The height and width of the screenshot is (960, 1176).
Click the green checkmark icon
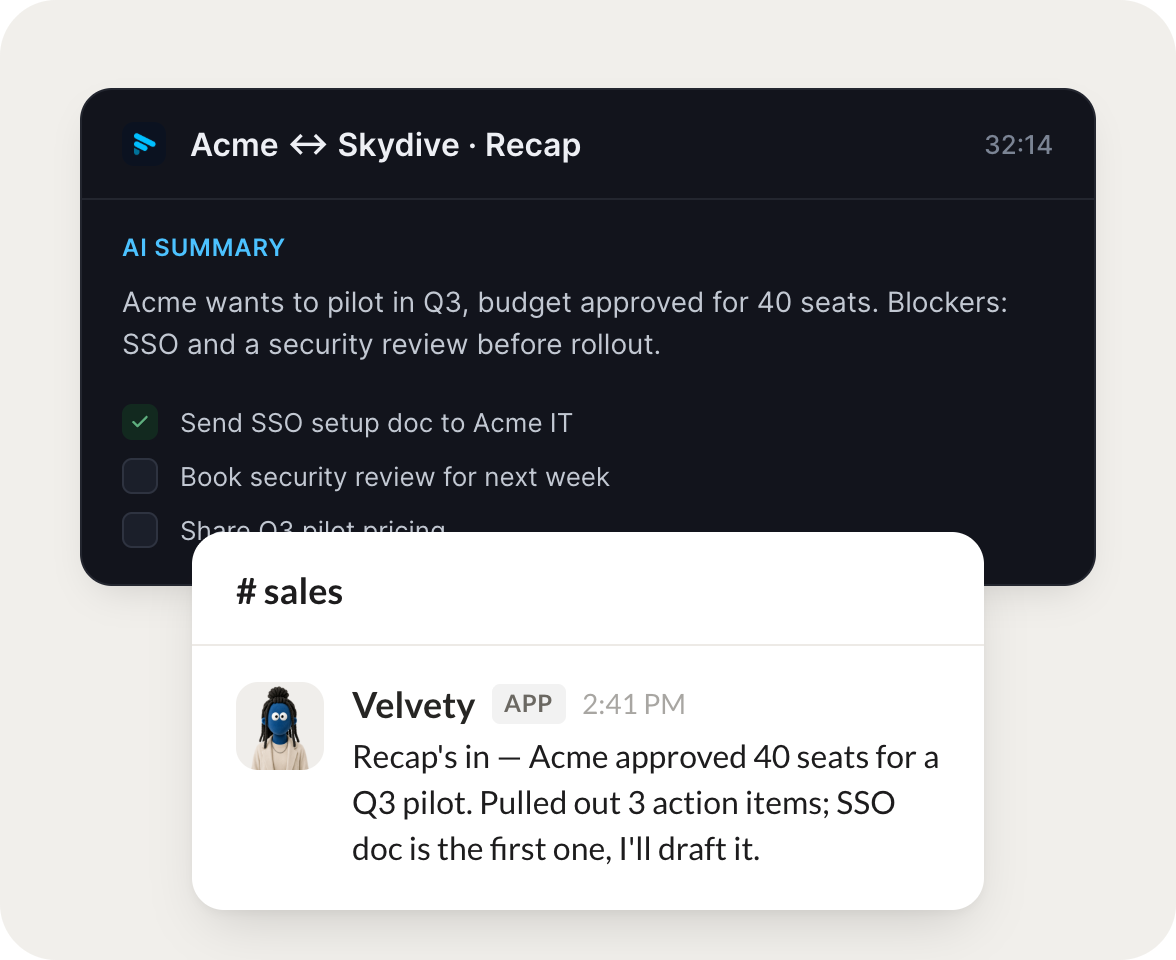point(140,422)
